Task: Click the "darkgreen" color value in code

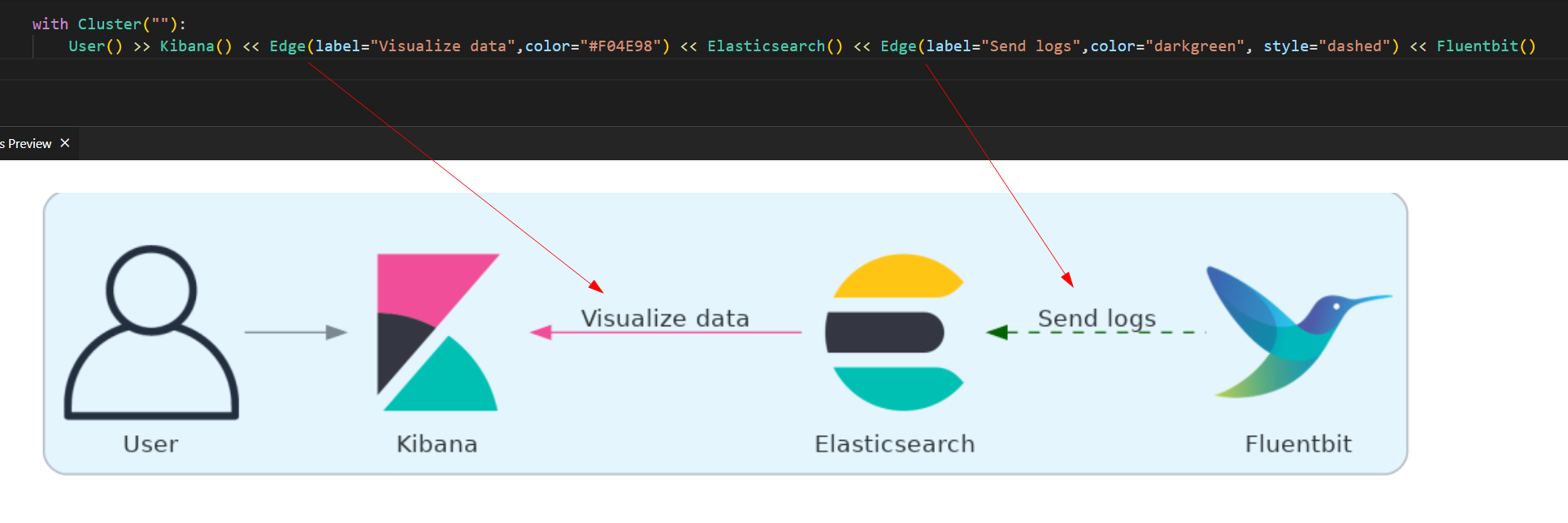Action: click(x=1195, y=46)
